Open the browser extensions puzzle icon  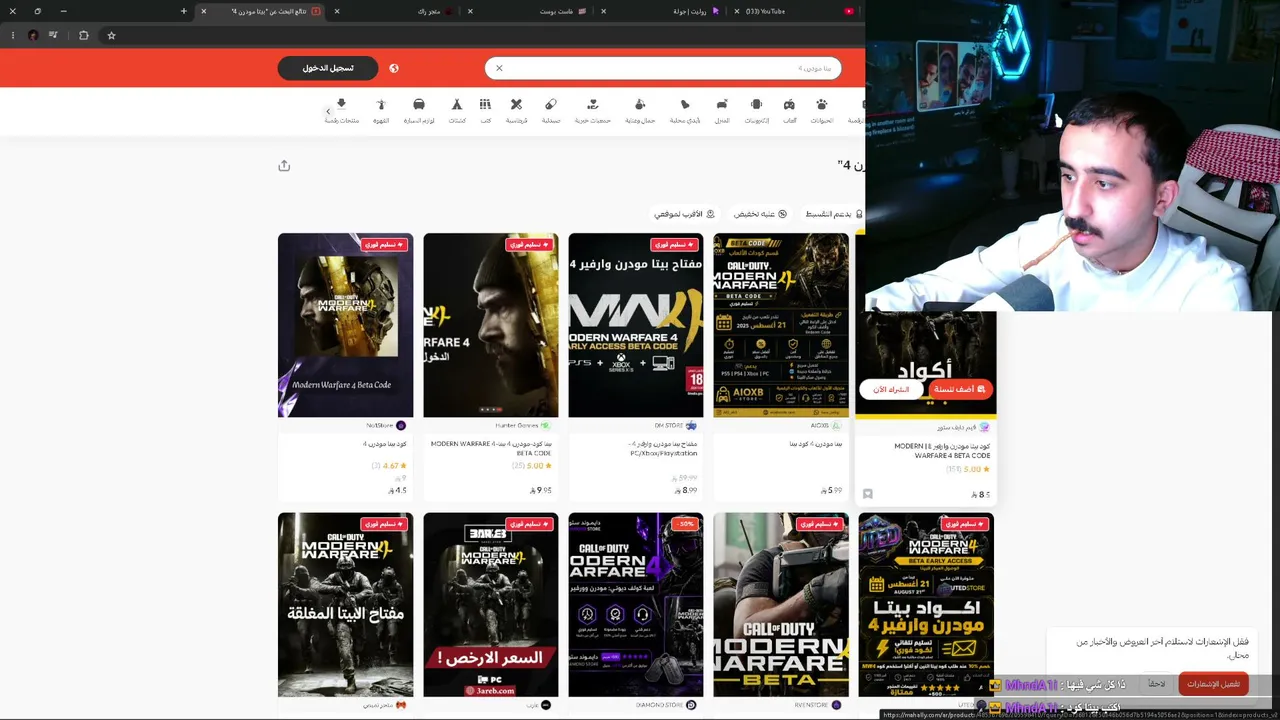click(x=84, y=35)
